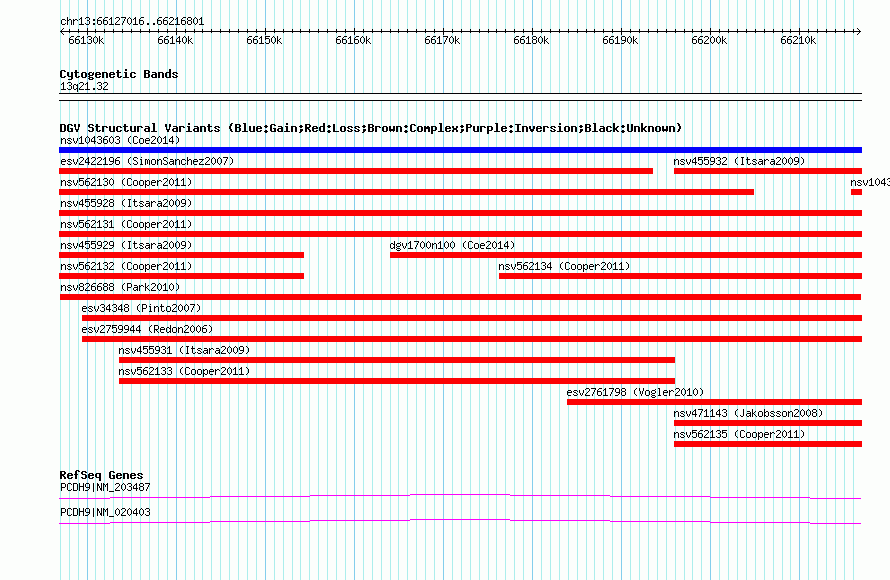Viewport: 890px width, 580px height.
Task: Open nsv826688 (Park2010) variant label
Action: [x=120, y=287]
